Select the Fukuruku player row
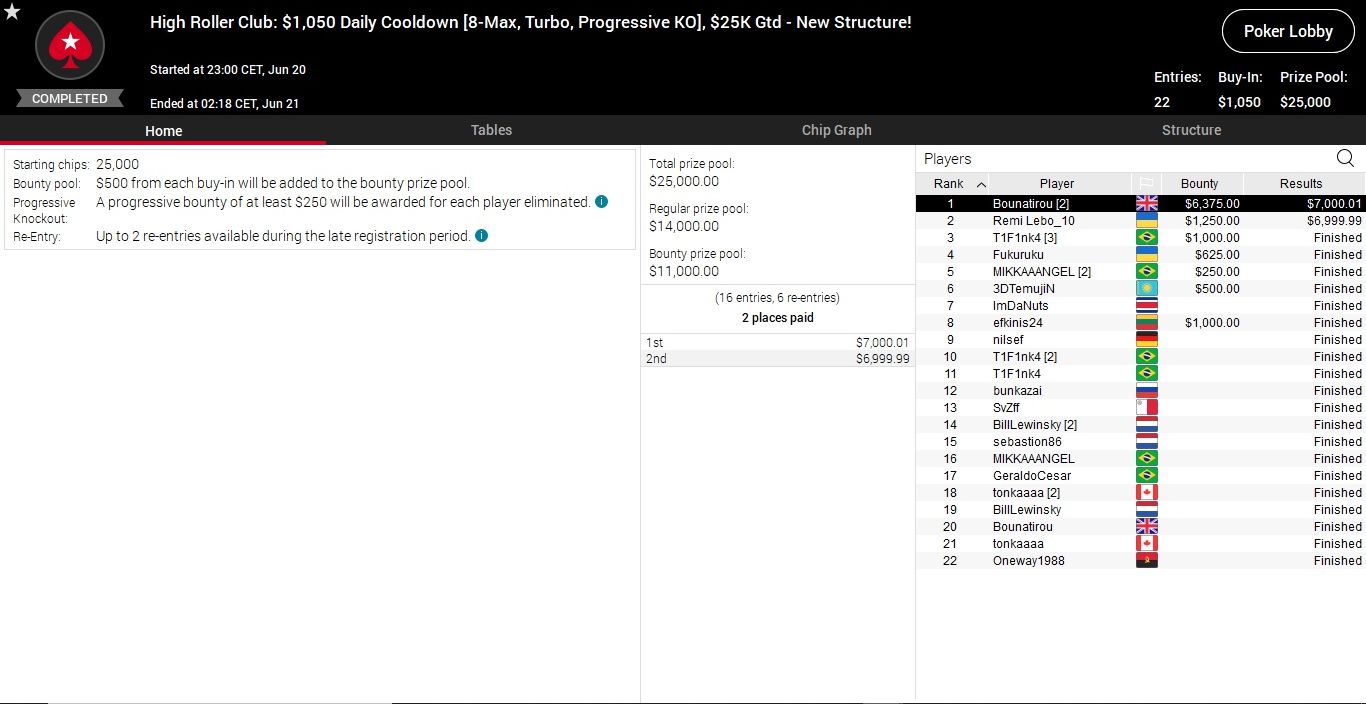1366x704 pixels. tap(1018, 255)
